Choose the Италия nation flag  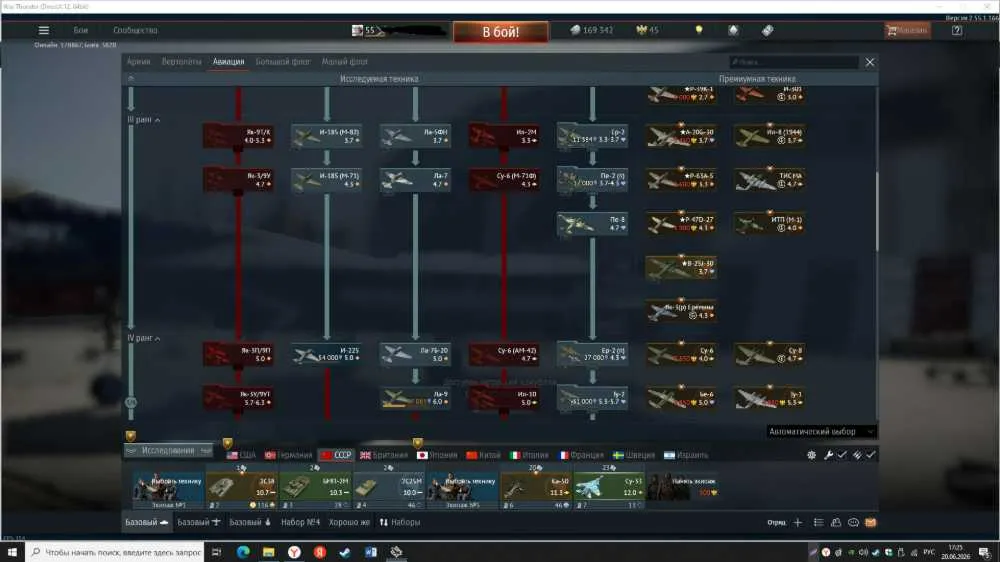[529, 455]
